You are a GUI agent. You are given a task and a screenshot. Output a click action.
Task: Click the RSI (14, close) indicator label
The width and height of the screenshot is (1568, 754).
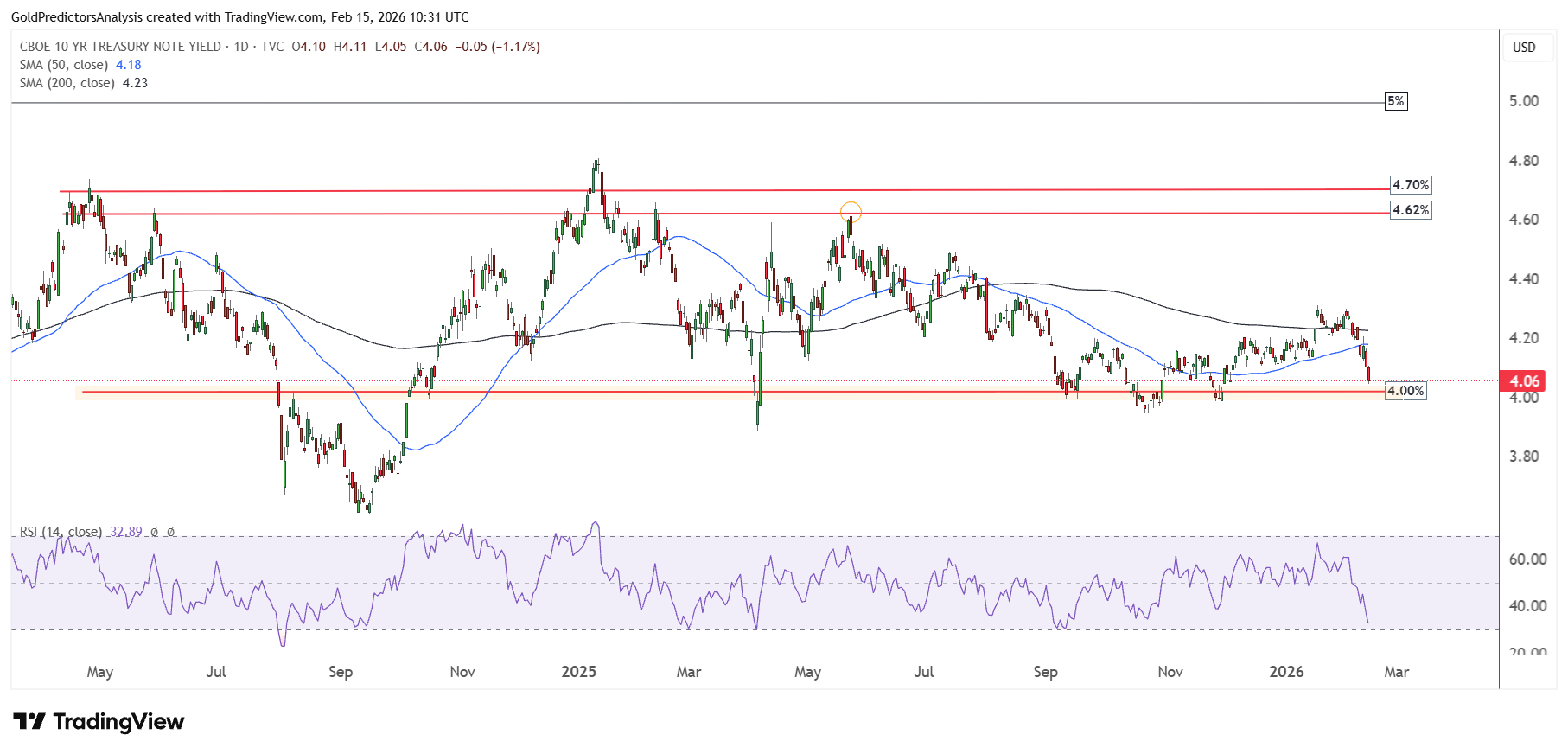pos(61,532)
